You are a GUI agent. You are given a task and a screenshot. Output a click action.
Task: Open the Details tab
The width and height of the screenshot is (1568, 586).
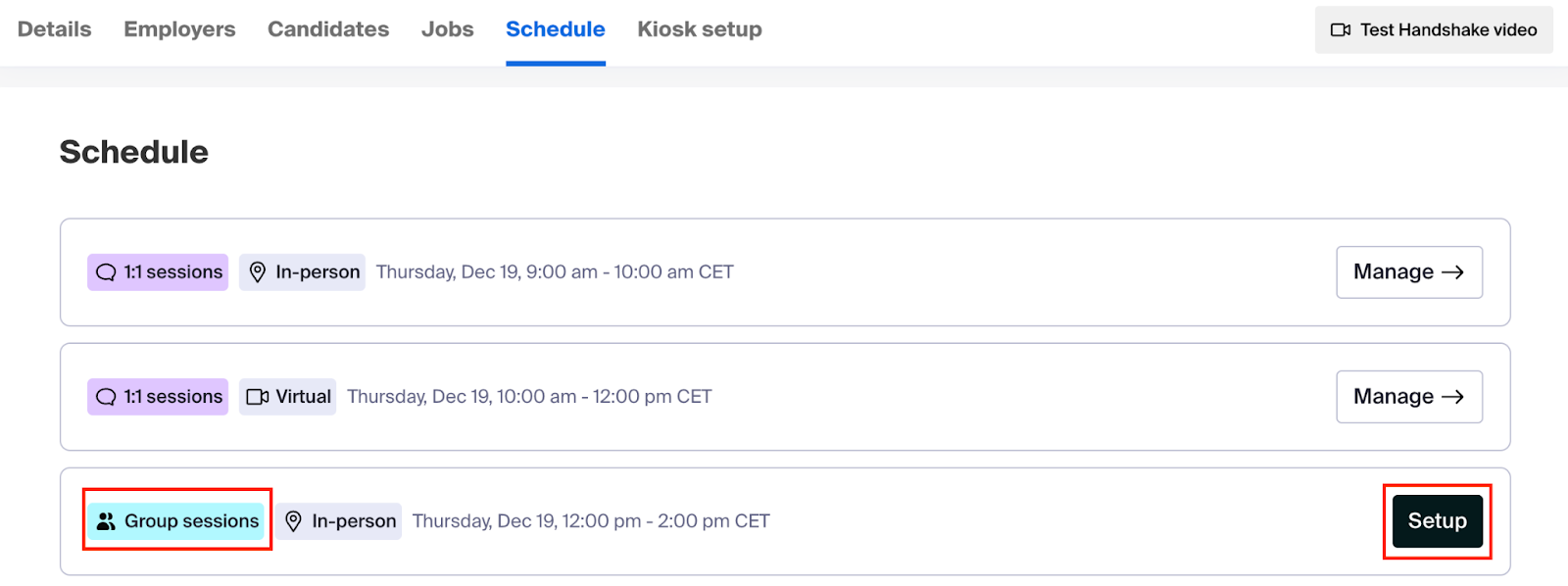click(x=55, y=29)
